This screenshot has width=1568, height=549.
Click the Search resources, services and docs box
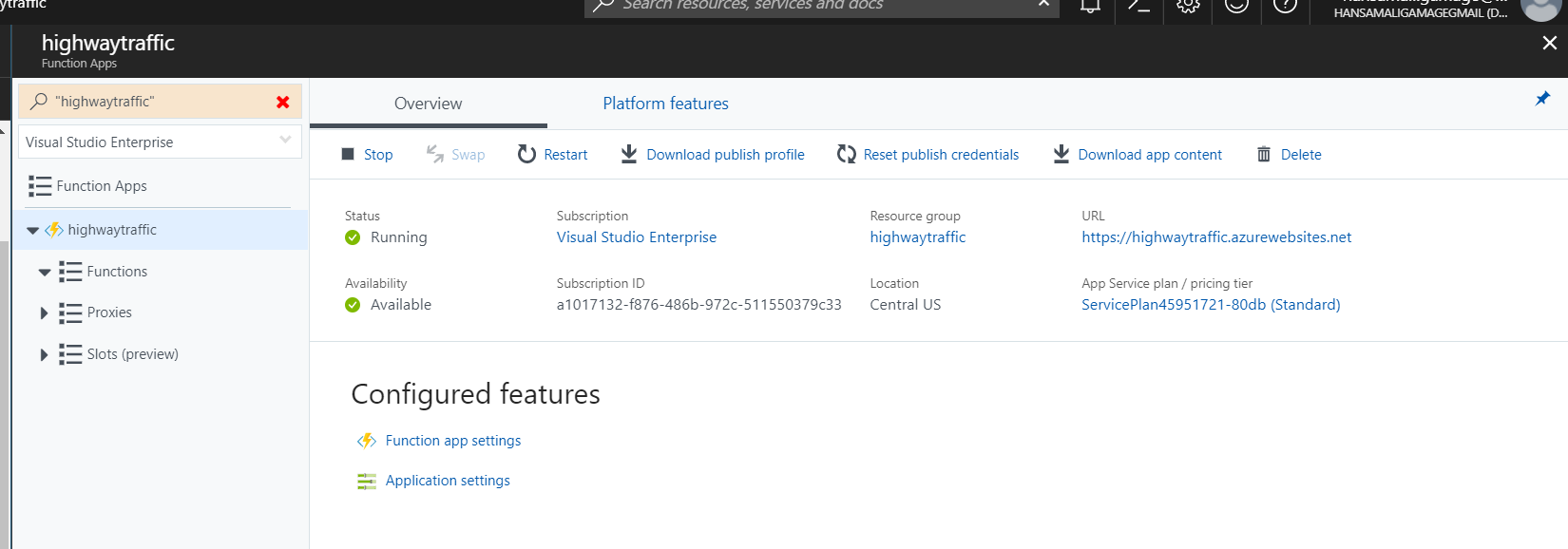pos(822,8)
